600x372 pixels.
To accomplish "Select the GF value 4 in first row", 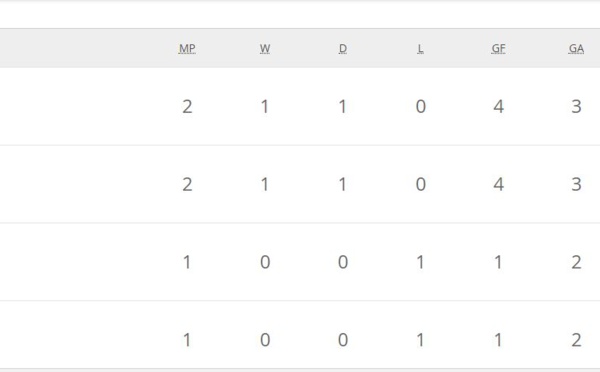I will (498, 106).
